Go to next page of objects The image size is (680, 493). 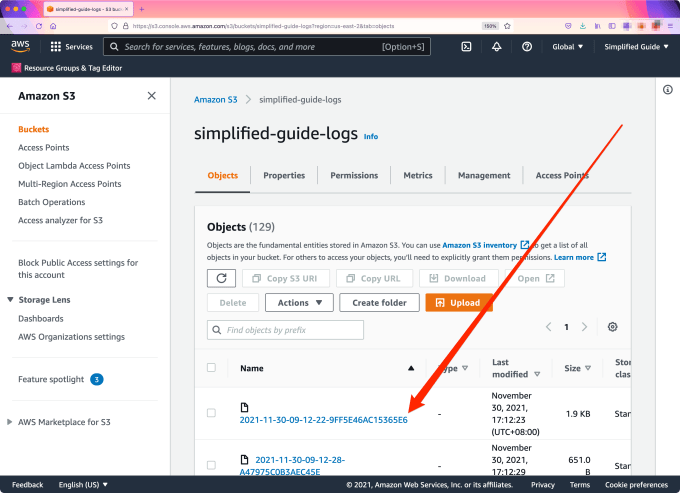pyautogui.click(x=584, y=327)
